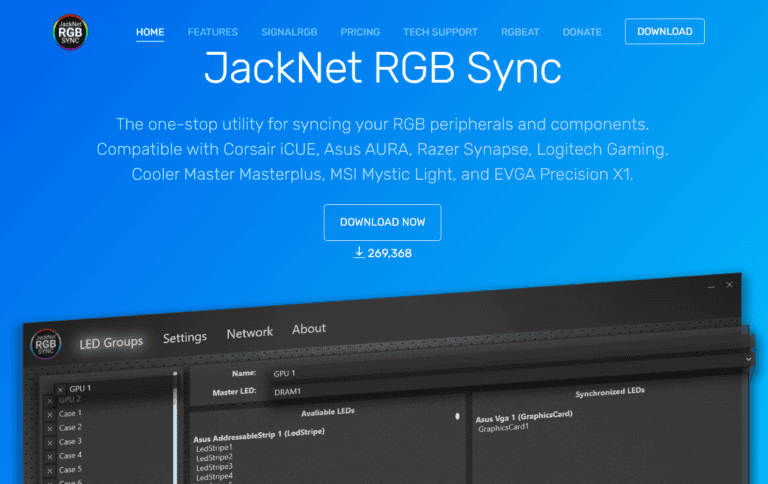Select Asus AddressableStrip 1 (LedStripe) entry

(259, 435)
